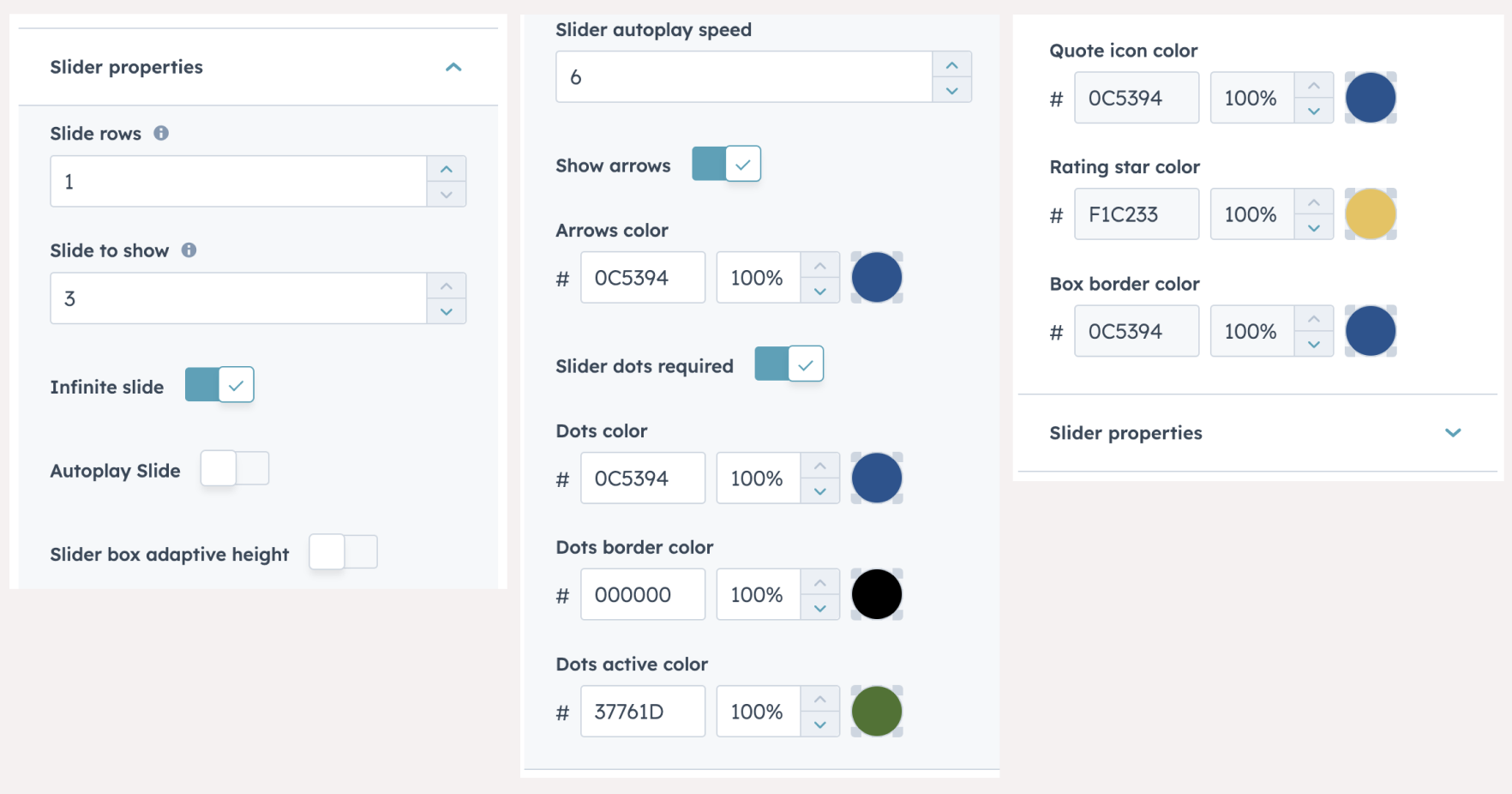Toggle off Slider dots required
The height and width of the screenshot is (794, 1512).
coord(789,364)
